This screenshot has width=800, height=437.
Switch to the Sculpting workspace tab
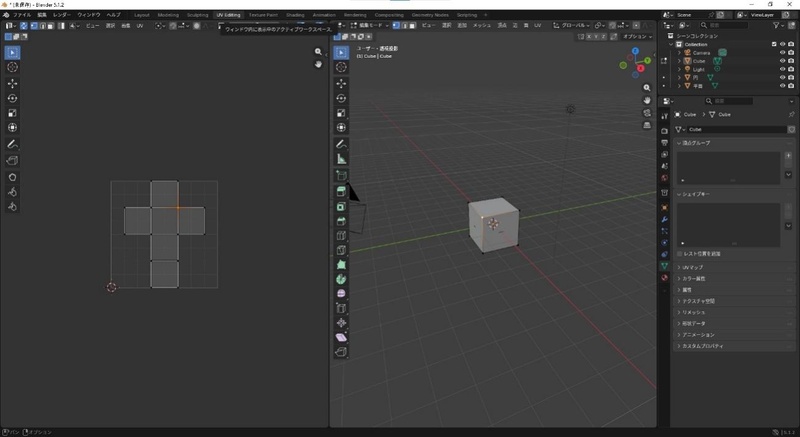click(x=197, y=15)
